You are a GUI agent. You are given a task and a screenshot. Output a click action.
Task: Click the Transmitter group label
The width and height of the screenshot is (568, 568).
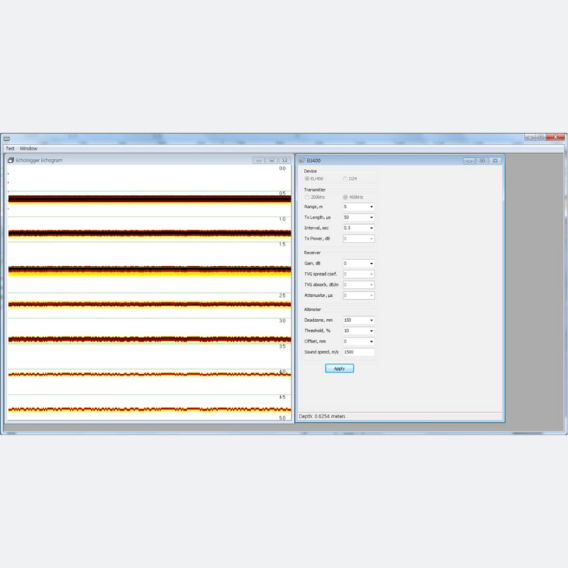pyautogui.click(x=314, y=190)
